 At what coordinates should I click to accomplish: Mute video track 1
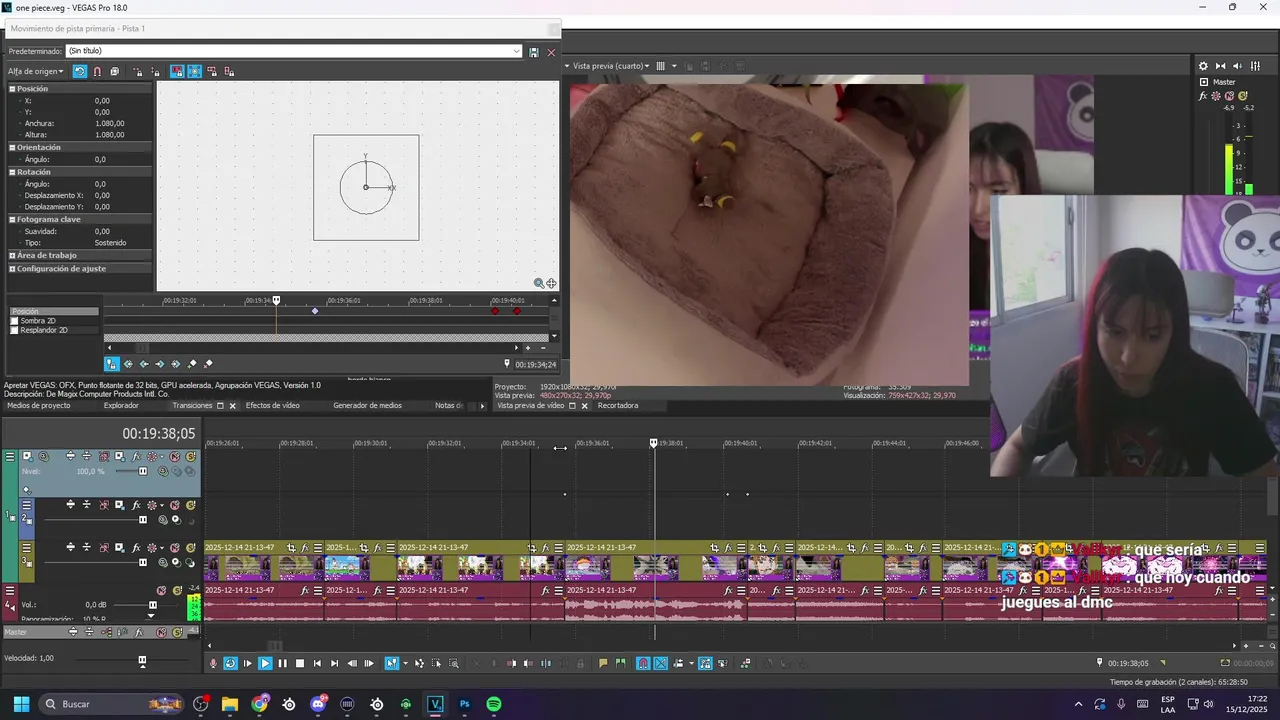(x=175, y=456)
